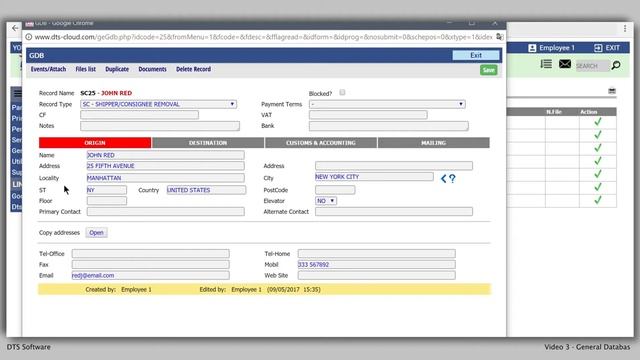The width and height of the screenshot is (640, 360).
Task: Click the Notes input field
Action: (x=160, y=126)
